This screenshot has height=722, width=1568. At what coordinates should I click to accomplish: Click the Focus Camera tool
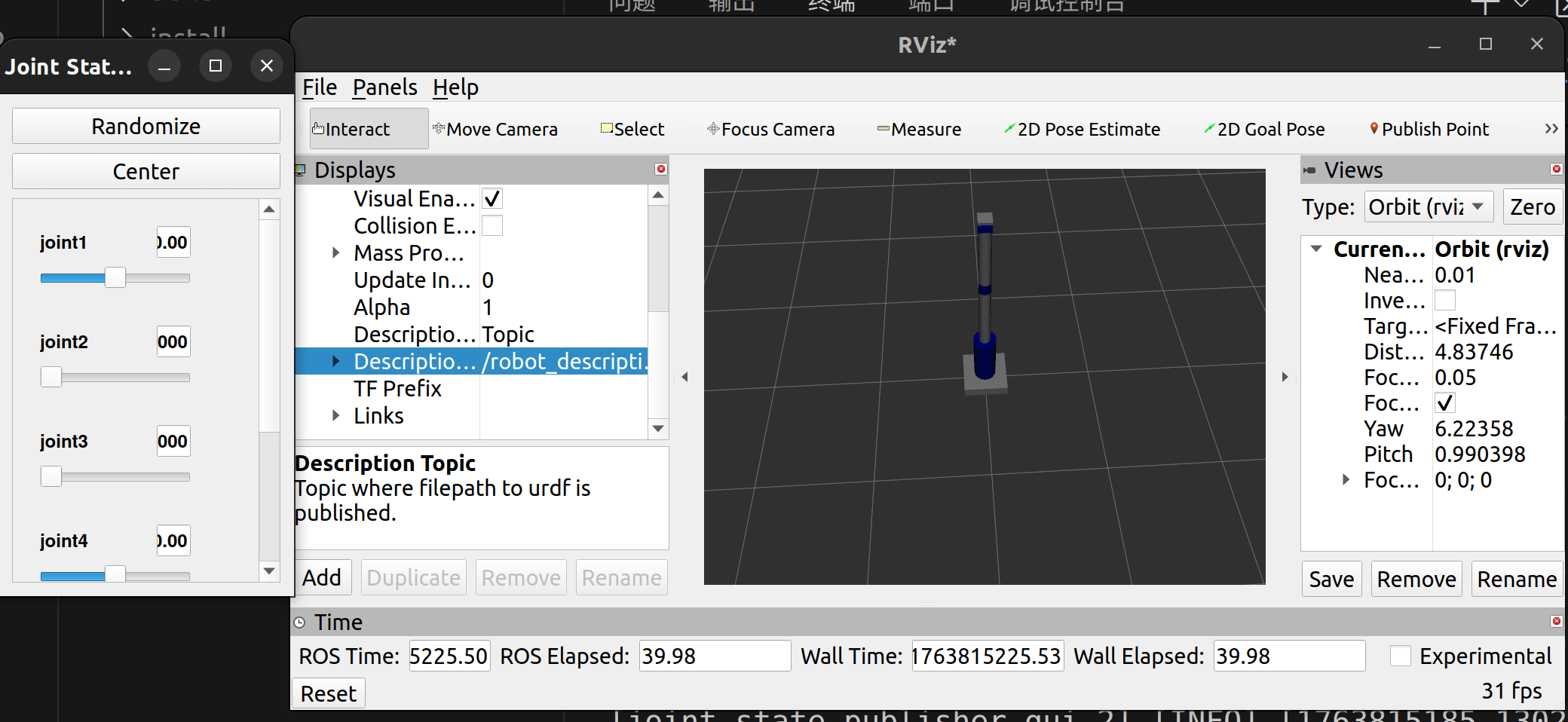[x=770, y=130]
